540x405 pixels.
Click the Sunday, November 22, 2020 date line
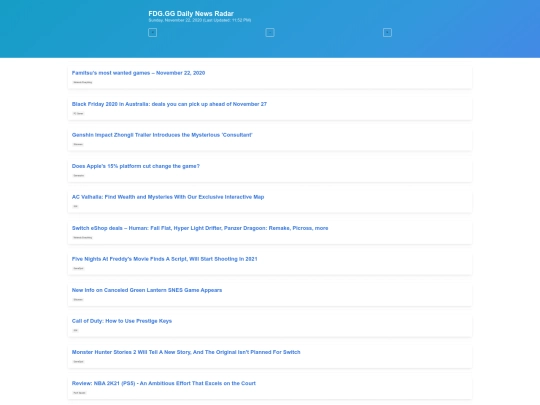coord(200,20)
